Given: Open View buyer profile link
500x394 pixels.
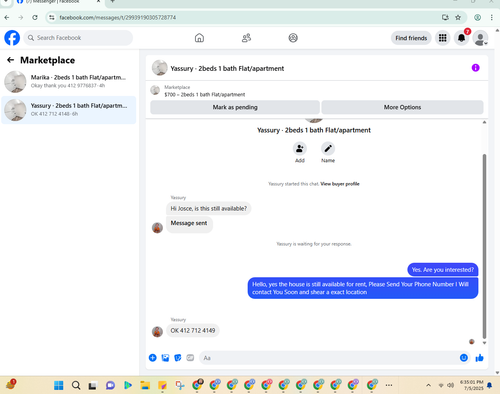Looking at the screenshot, I should pyautogui.click(x=340, y=184).
